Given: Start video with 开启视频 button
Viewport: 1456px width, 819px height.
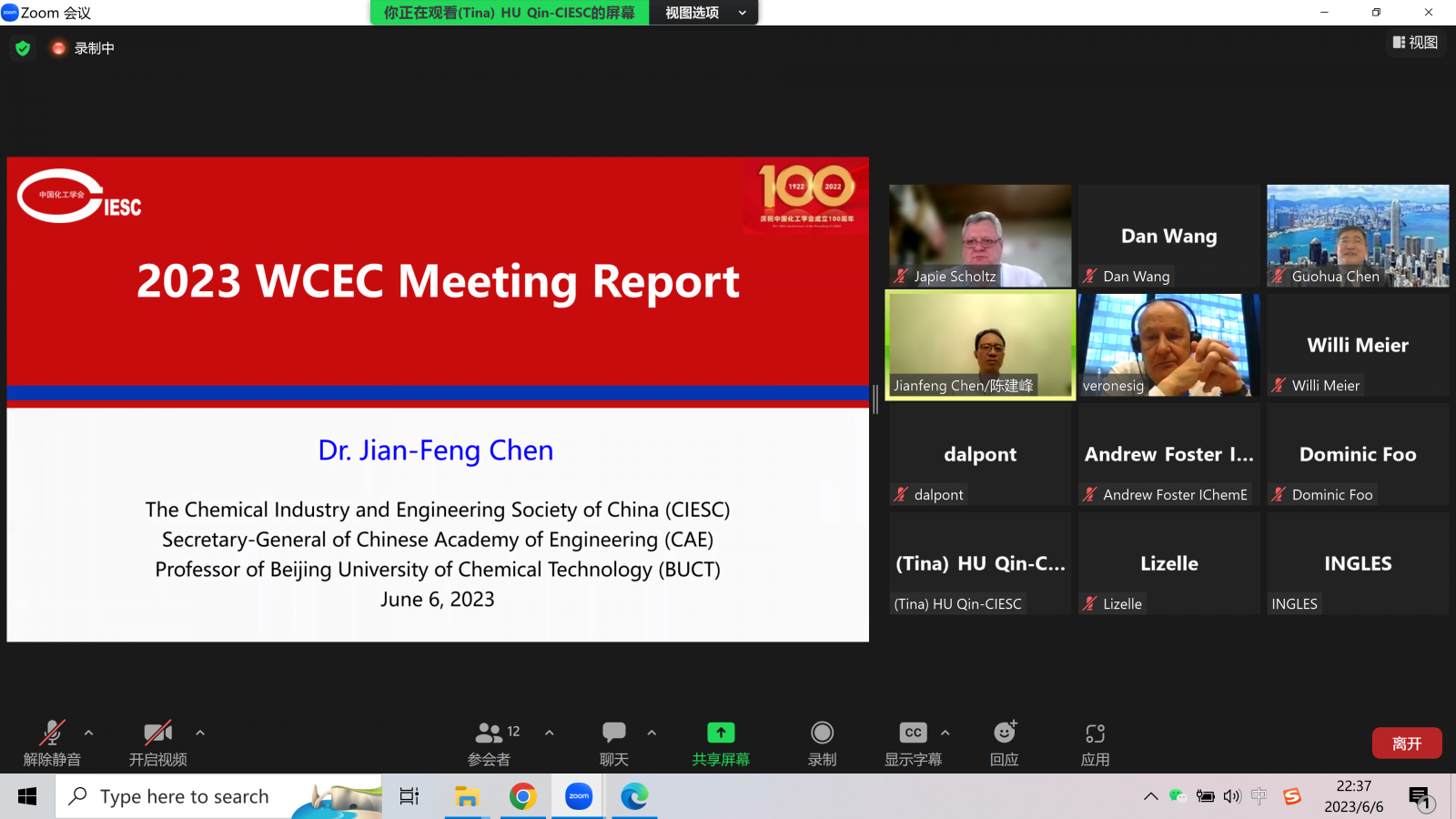Looking at the screenshot, I should pos(157,743).
